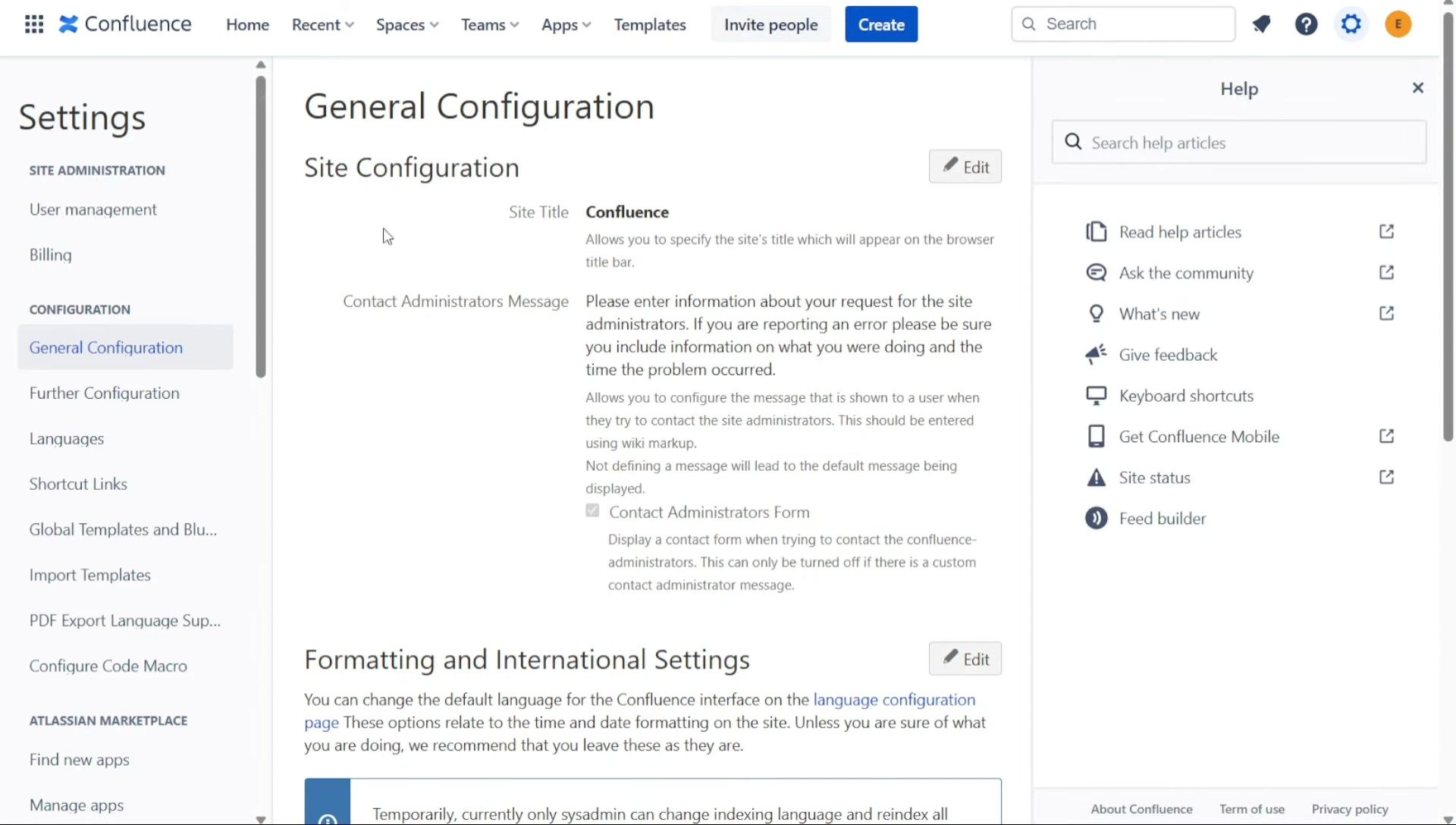Click the blue Create button

click(x=881, y=24)
